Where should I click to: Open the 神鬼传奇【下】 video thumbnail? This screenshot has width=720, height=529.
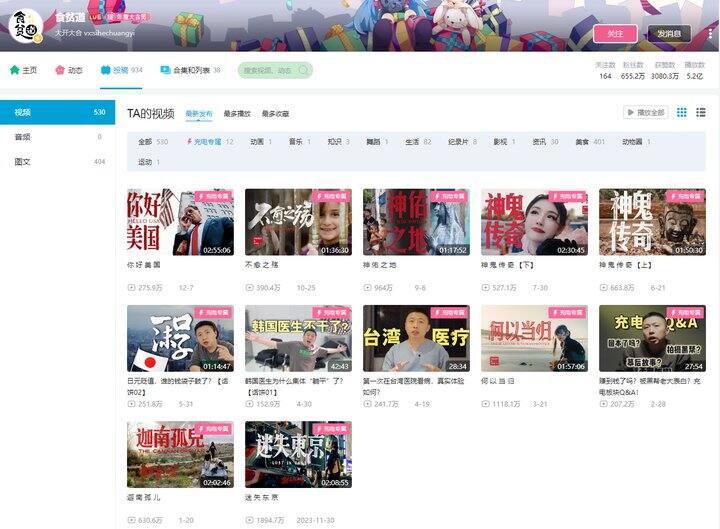[534, 222]
